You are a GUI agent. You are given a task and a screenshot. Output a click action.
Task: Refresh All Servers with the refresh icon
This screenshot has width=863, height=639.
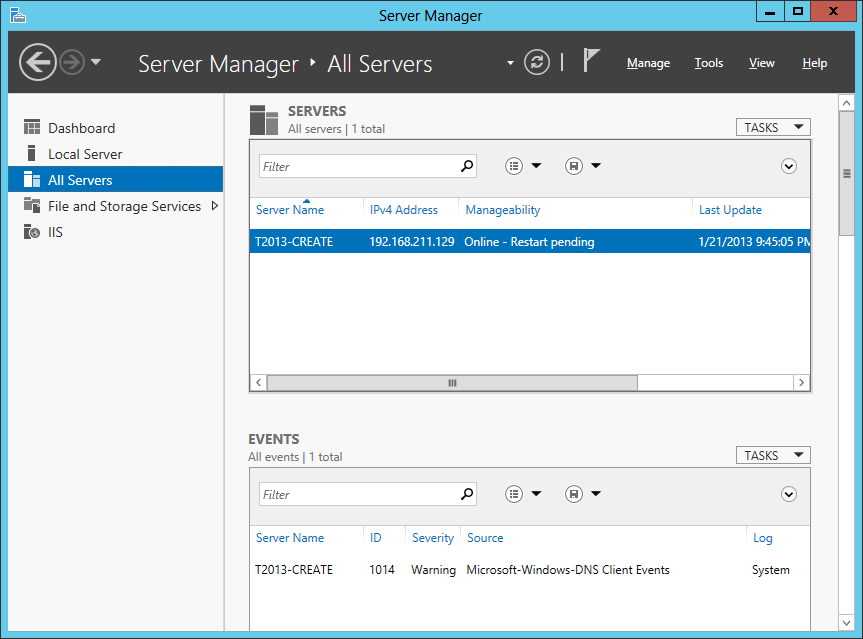tap(537, 62)
